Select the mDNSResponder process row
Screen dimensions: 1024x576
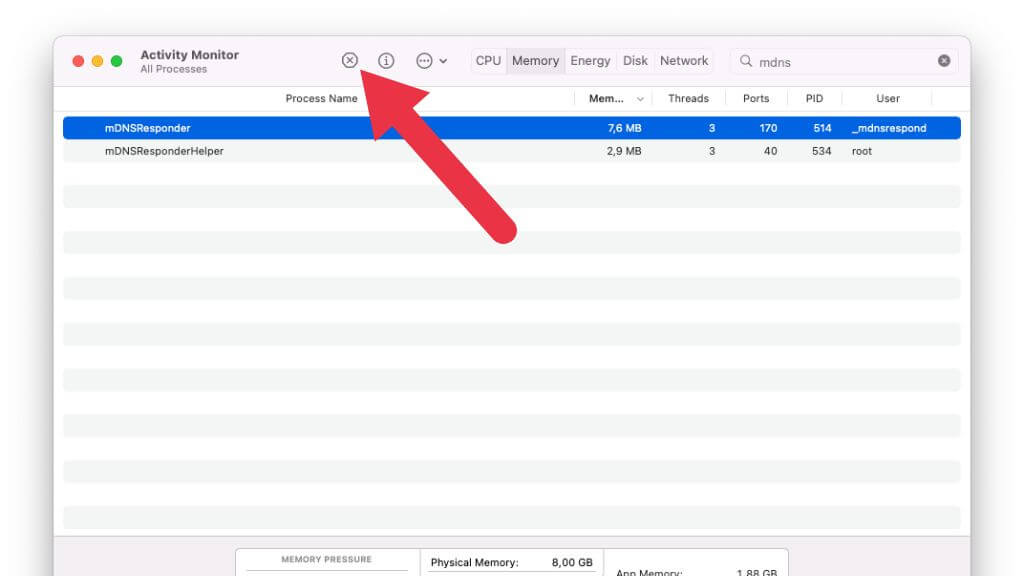512,128
